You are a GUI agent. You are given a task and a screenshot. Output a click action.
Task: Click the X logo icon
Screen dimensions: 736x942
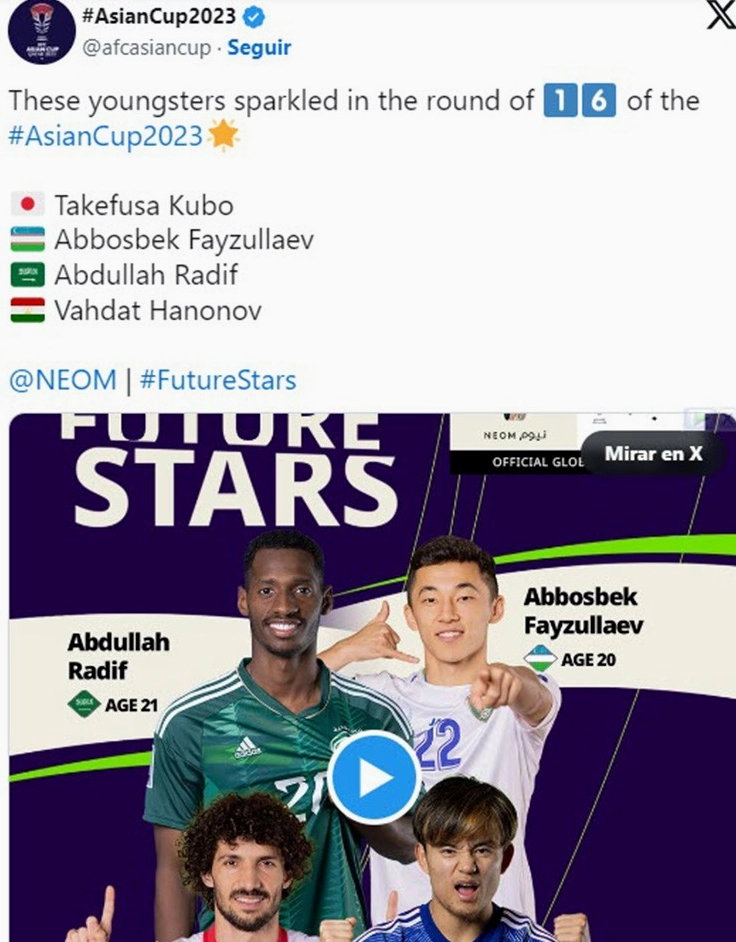721,15
